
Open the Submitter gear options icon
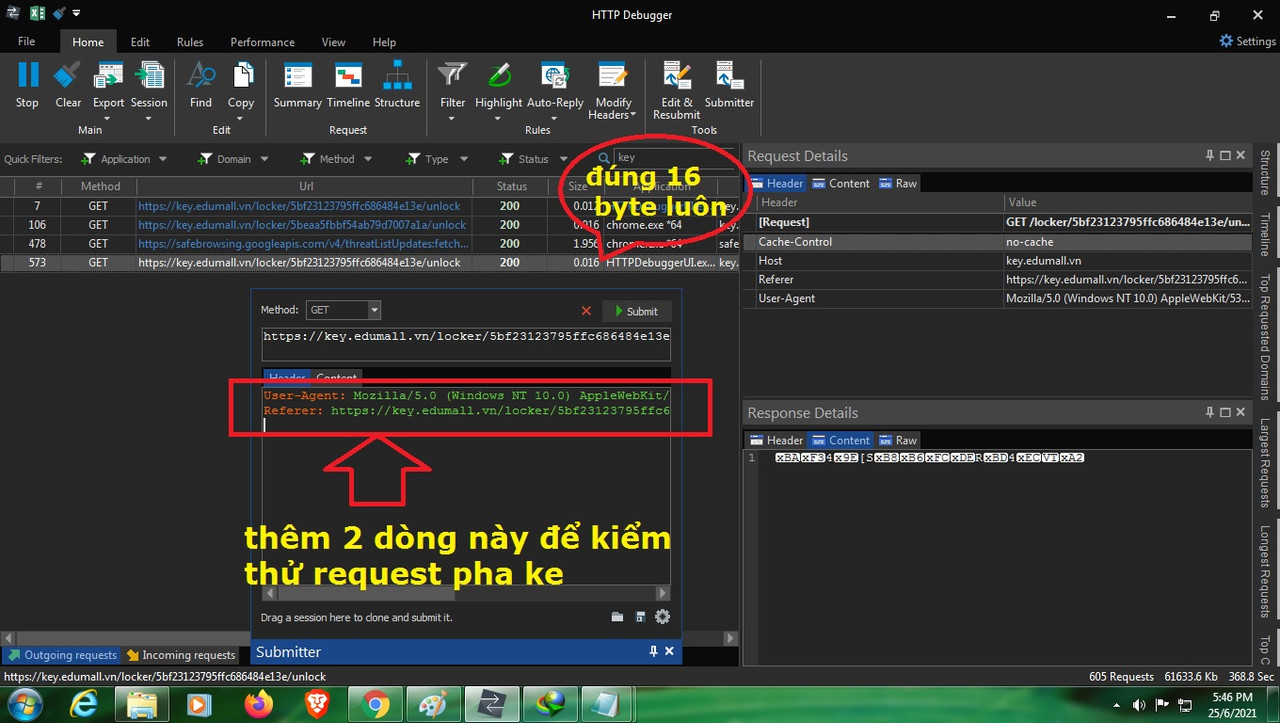coord(662,617)
